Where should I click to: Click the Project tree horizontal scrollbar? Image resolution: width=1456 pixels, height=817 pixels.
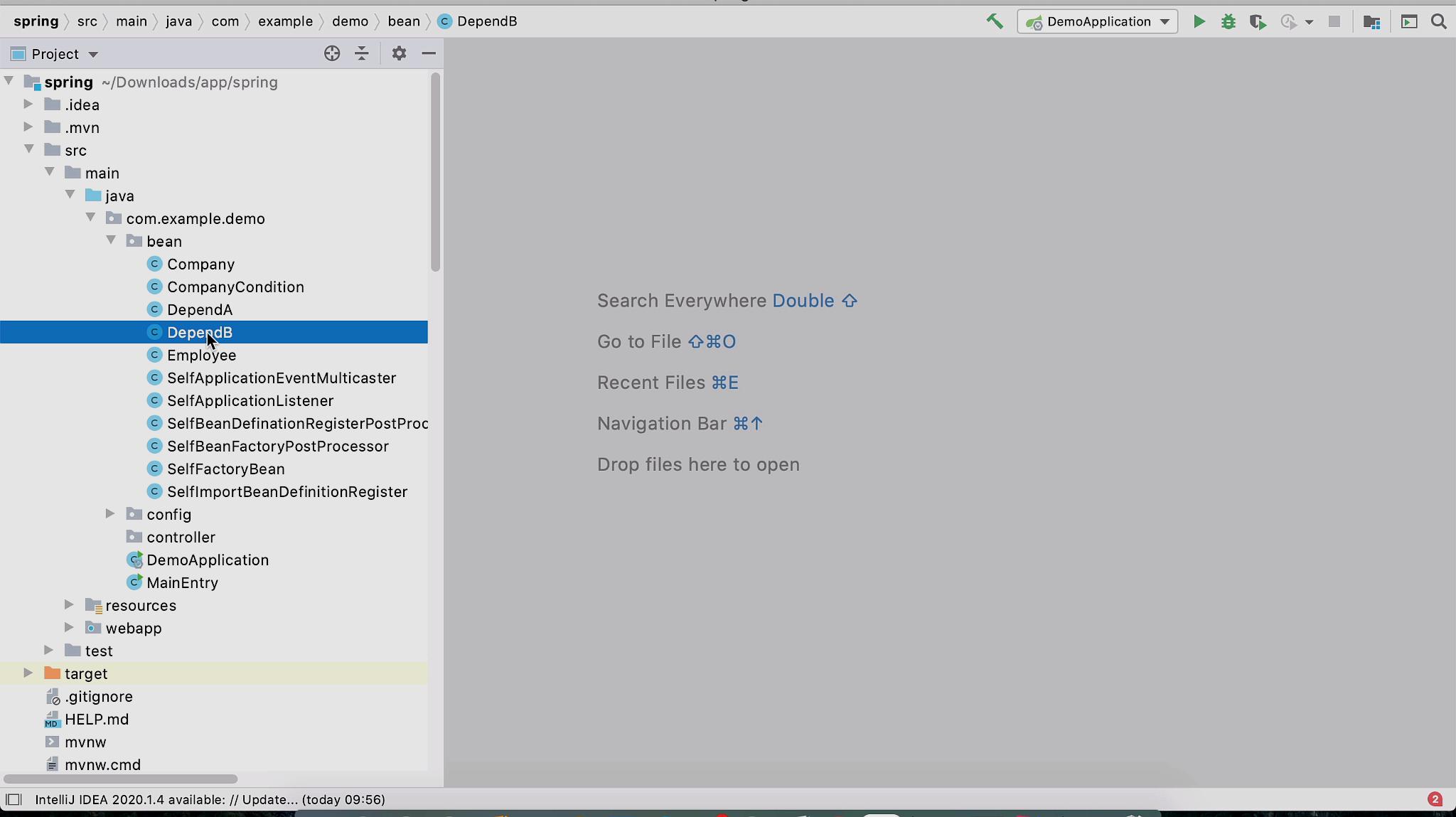[120, 779]
